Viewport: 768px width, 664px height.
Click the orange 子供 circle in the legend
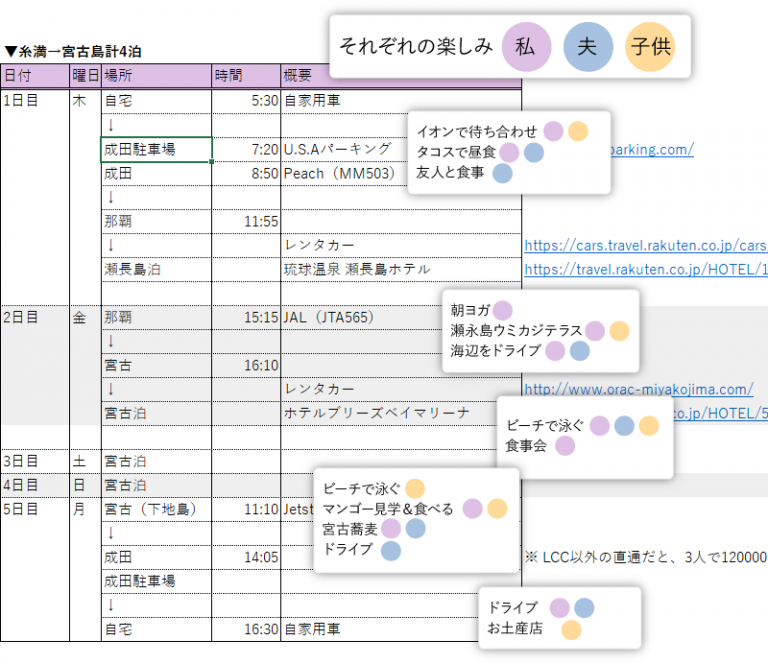650,46
